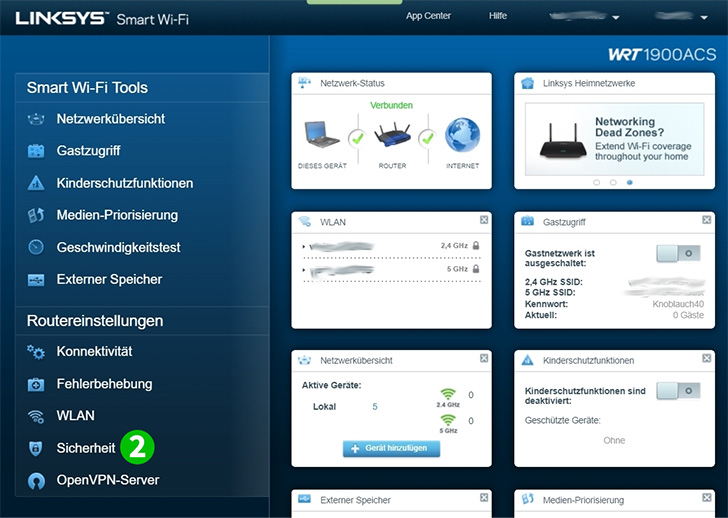Open Hilfe in the top bar
Screen dimensions: 728x518
[498, 16]
